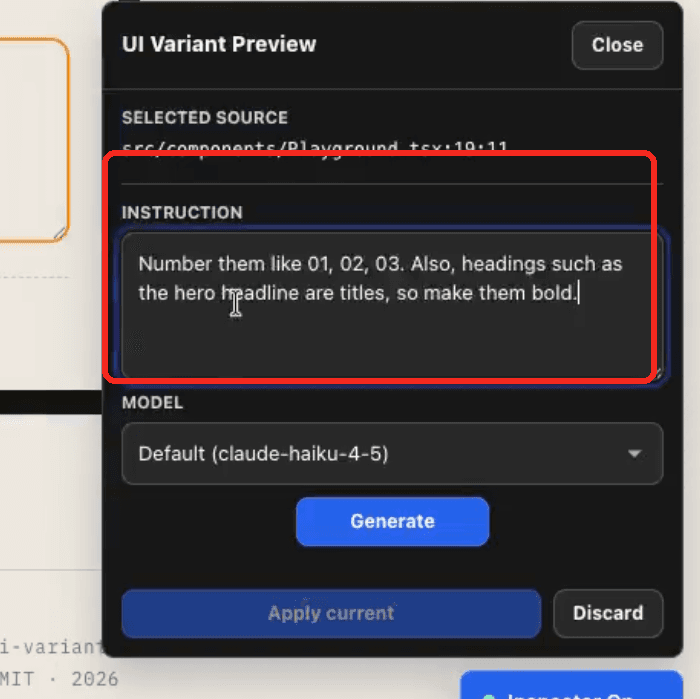The width and height of the screenshot is (700, 699).
Task: Close the UI Variant Preview panel
Action: 617,45
